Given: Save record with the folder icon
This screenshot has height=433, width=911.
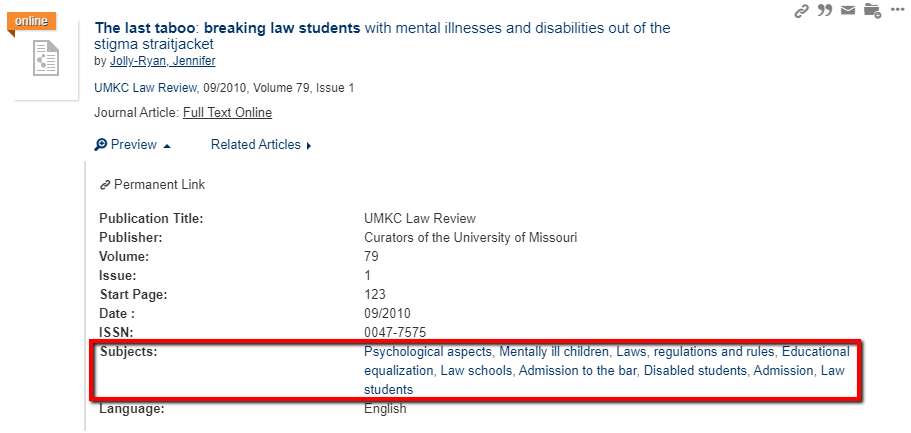Looking at the screenshot, I should (872, 10).
